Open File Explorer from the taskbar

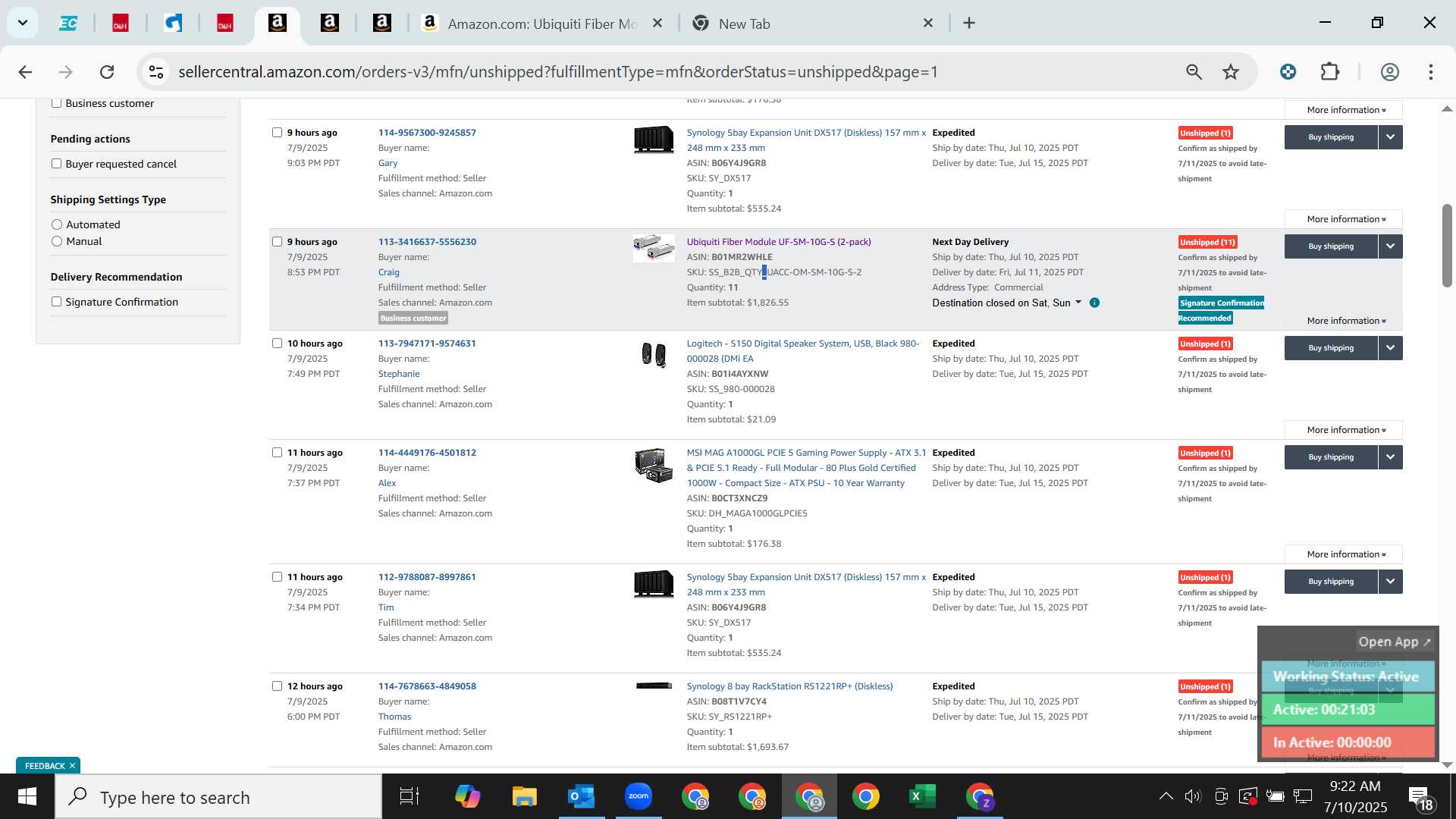click(524, 796)
